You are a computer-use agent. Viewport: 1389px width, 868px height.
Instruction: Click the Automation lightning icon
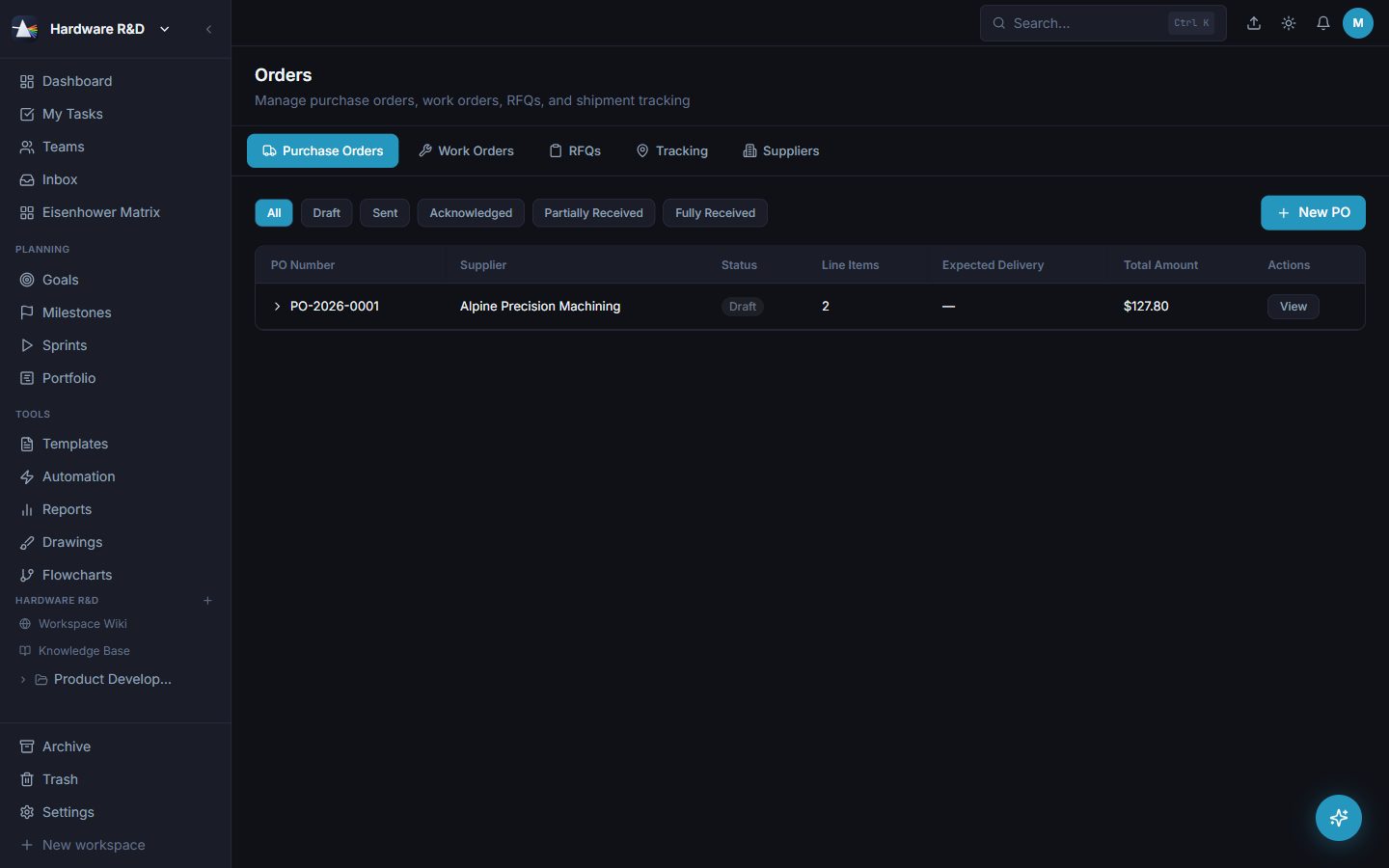pos(27,476)
